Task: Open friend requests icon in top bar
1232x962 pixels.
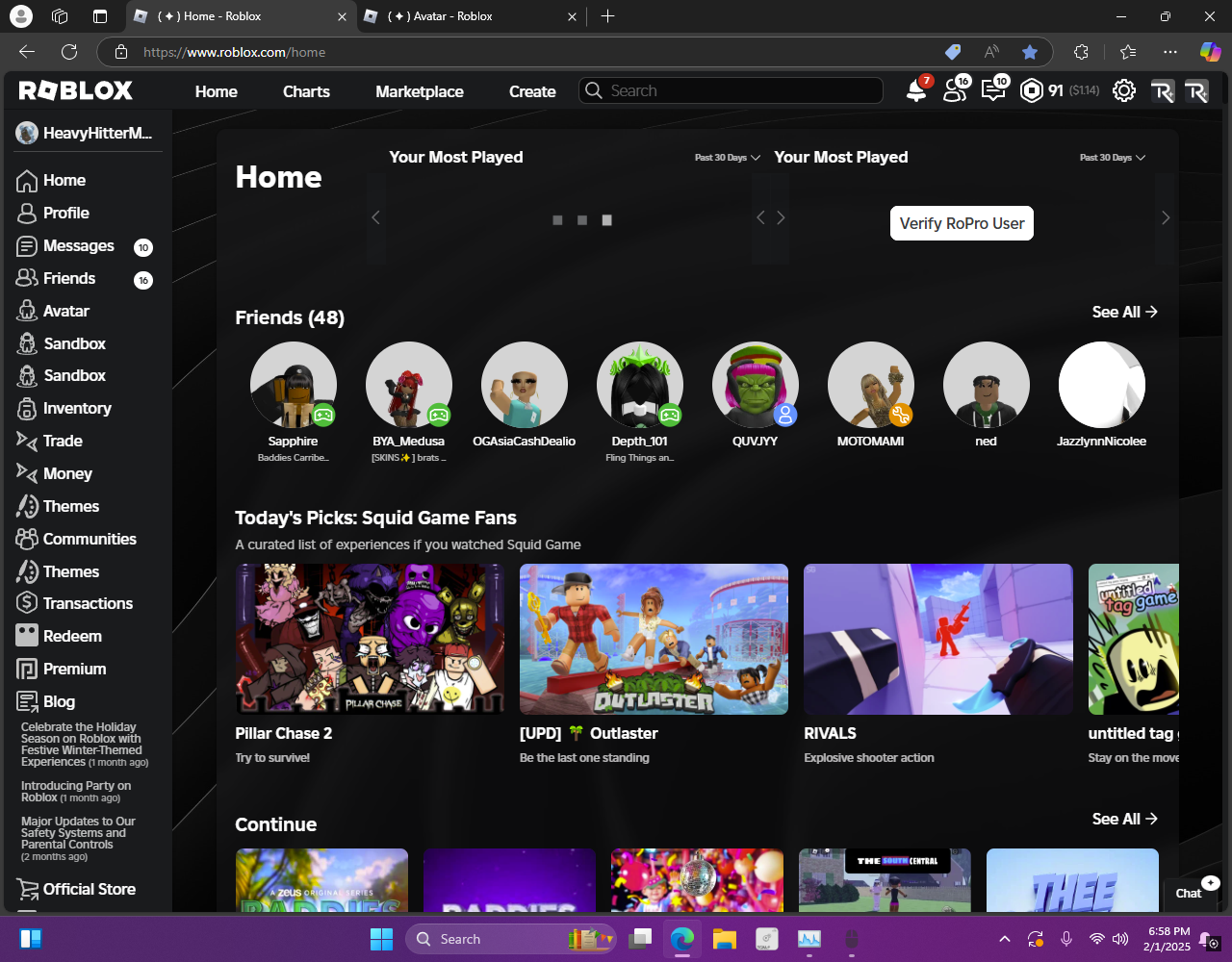Action: coord(955,90)
